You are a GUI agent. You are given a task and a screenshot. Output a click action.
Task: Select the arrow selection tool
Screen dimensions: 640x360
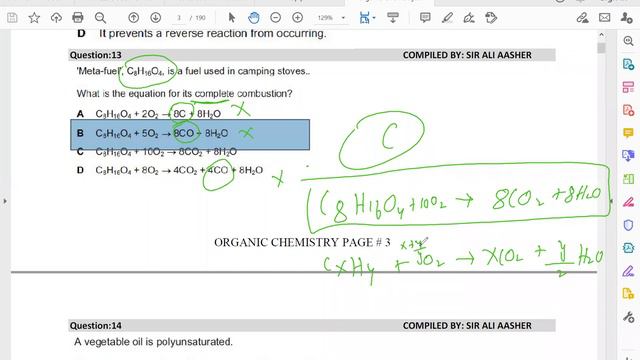231,18
